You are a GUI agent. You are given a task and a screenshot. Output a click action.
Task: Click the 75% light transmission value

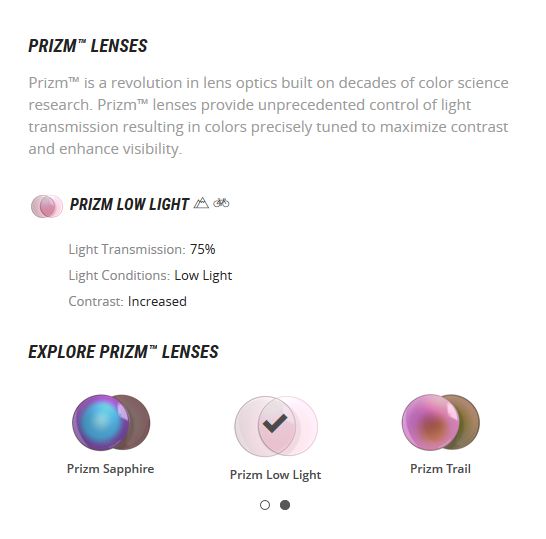(202, 249)
